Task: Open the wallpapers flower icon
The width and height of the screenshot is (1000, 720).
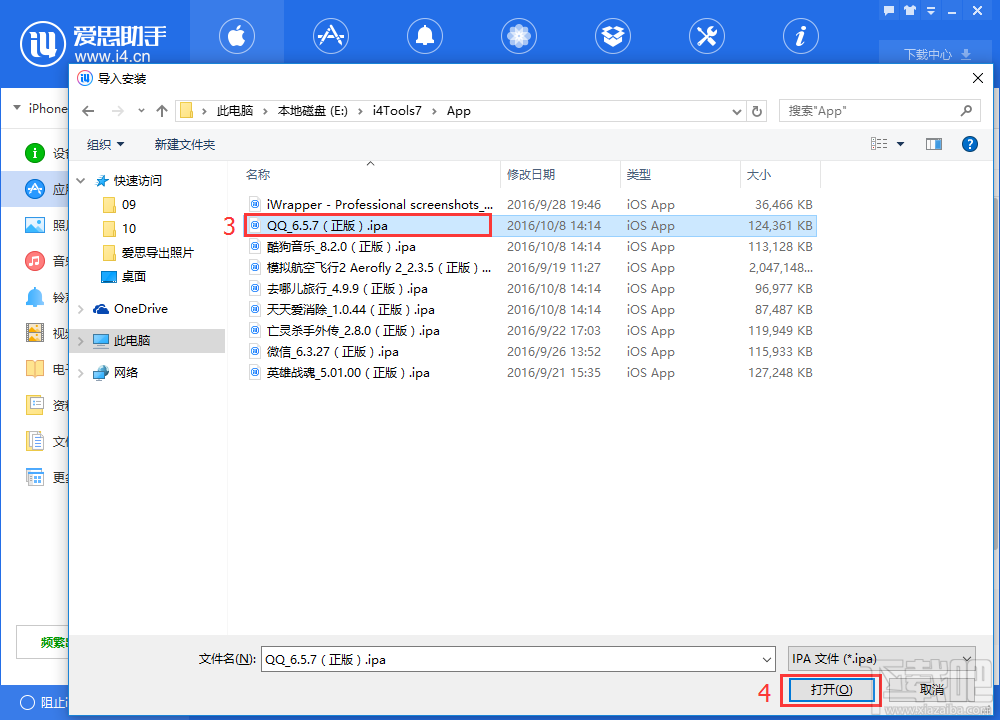Action: 518,36
